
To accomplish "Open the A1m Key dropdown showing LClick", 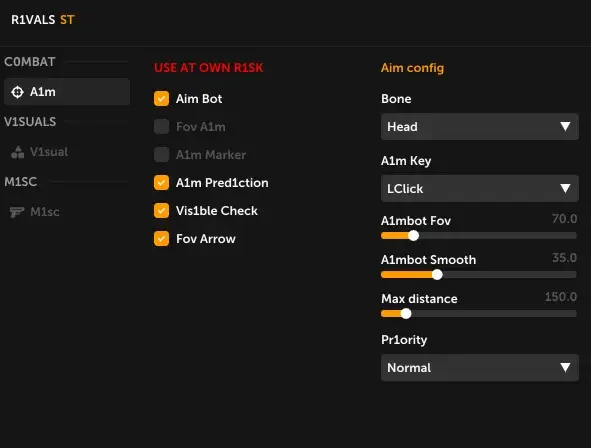I will [x=479, y=188].
